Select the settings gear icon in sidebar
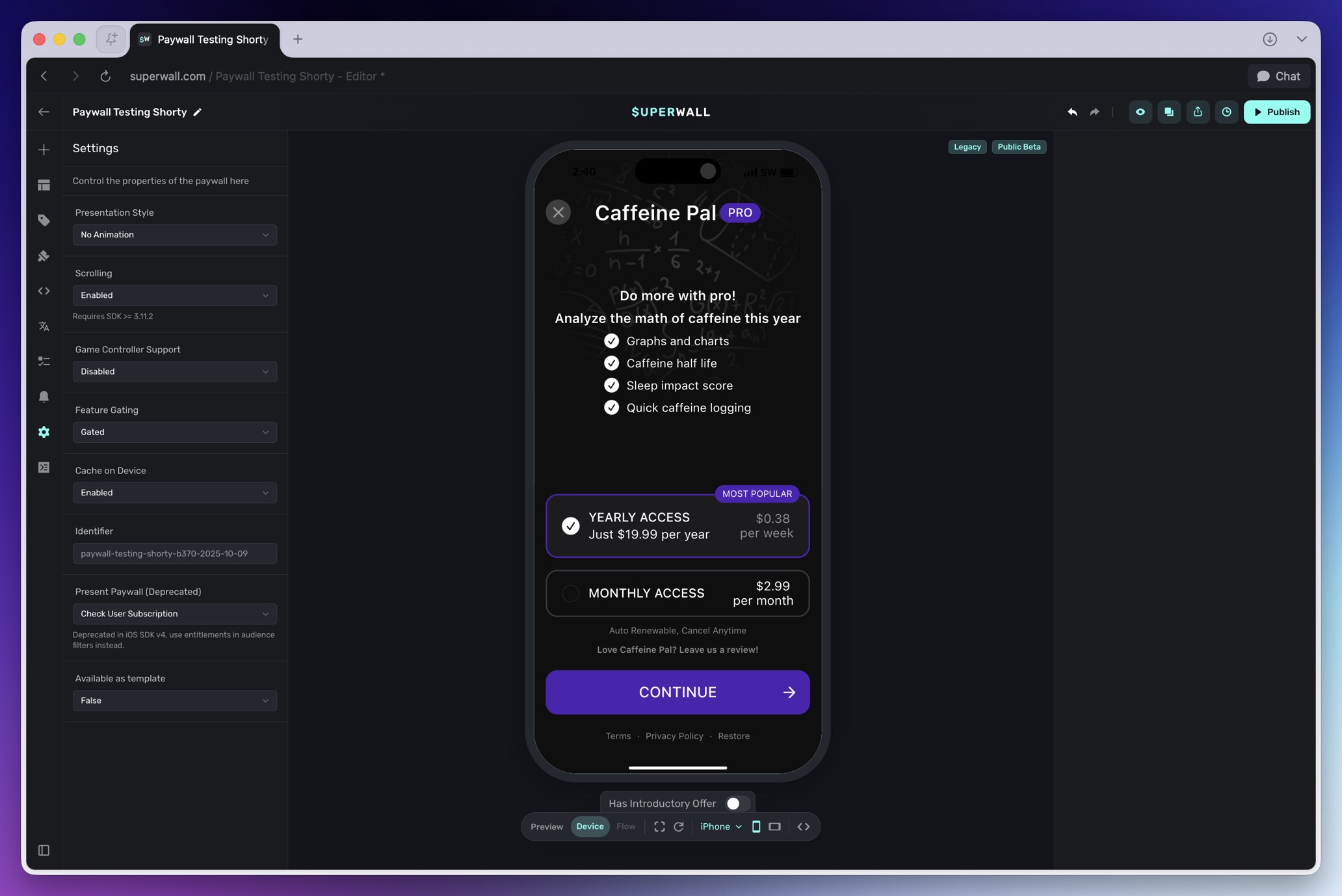 [44, 432]
